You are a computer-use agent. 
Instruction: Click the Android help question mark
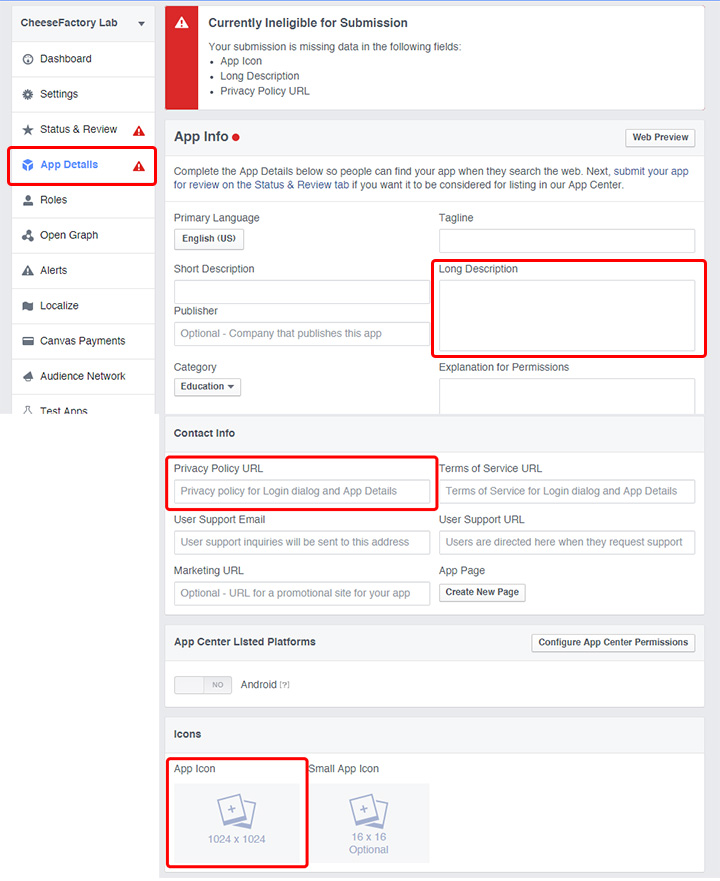(285, 685)
